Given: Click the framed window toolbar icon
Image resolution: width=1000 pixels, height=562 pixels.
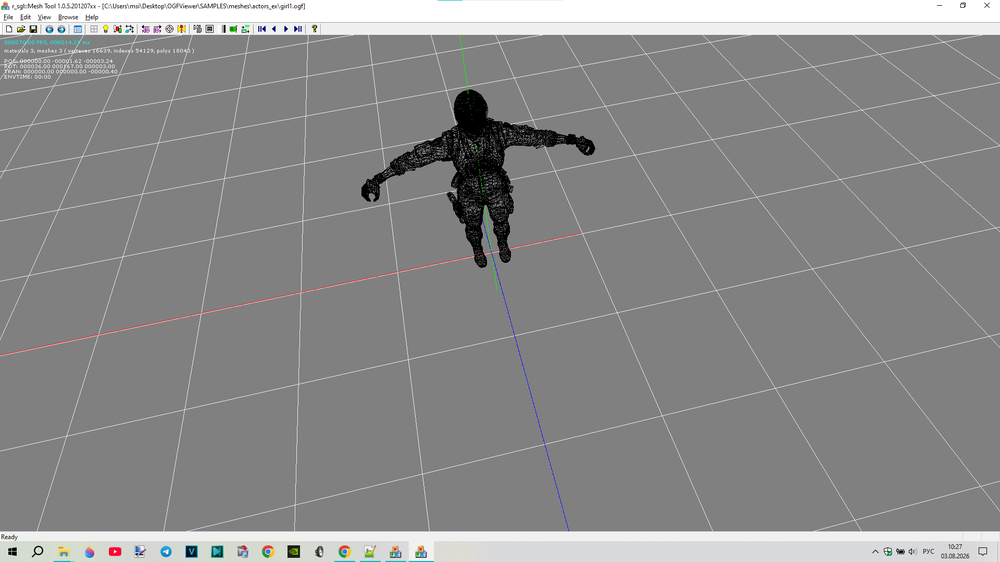Looking at the screenshot, I should 209,29.
